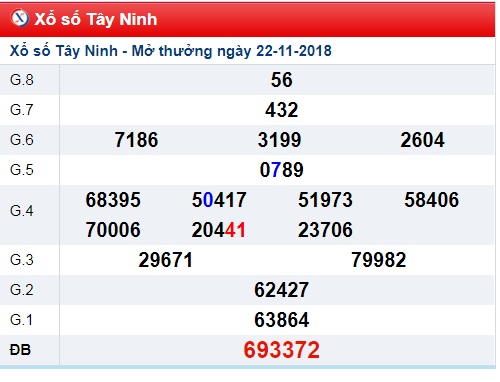Screen dimensions: 500x382
Task: Select the G.1 result 63864
Action: pyautogui.click(x=282, y=320)
